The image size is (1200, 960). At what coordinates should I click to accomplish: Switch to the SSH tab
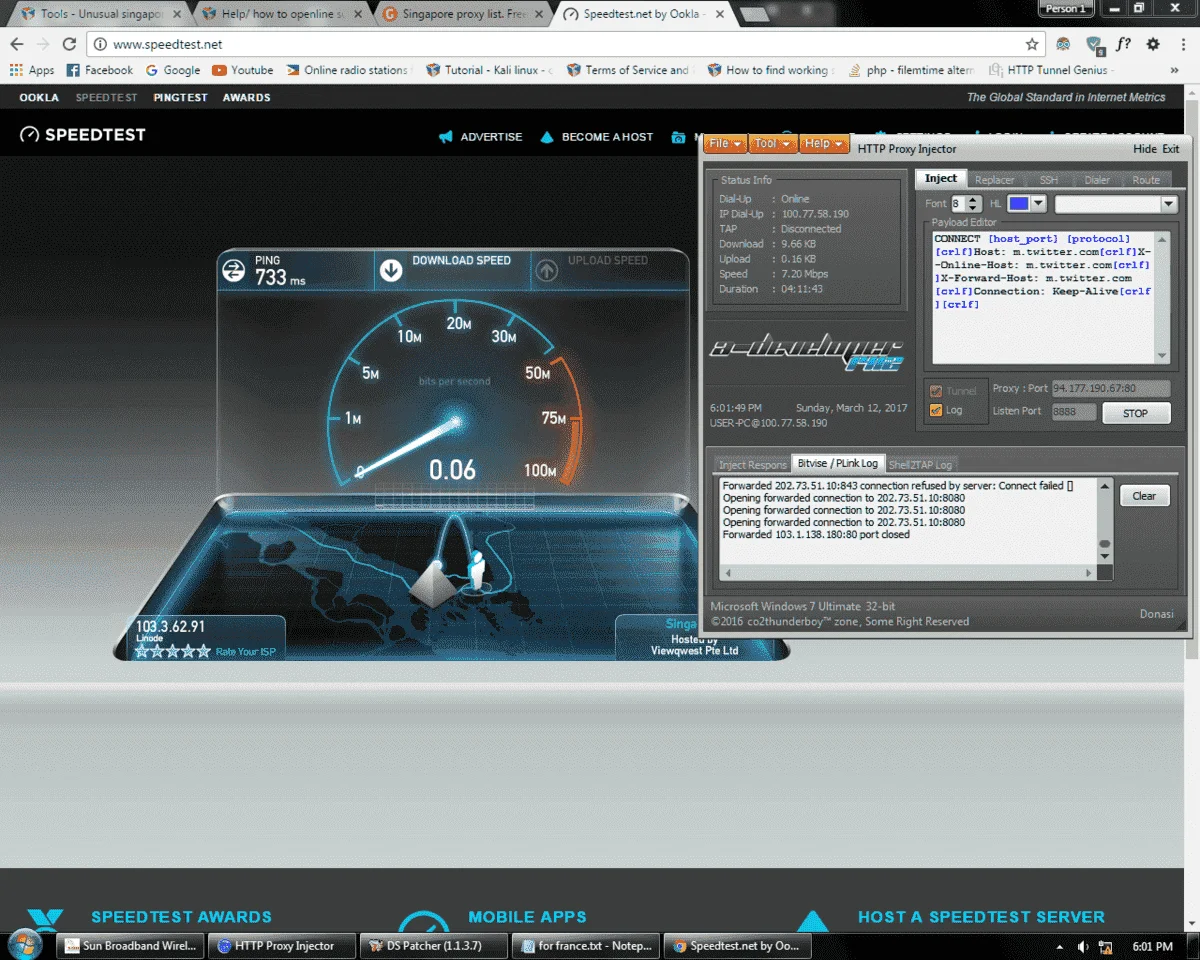click(x=1048, y=180)
